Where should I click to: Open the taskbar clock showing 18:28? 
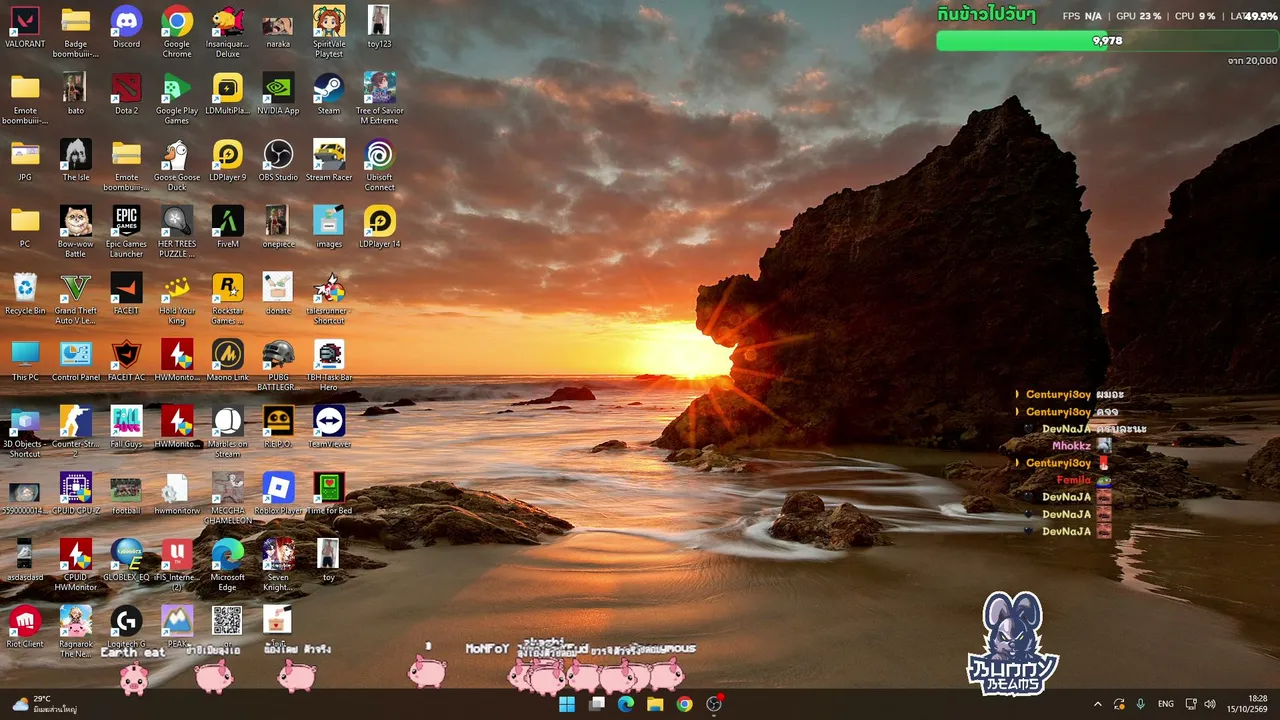[1258, 704]
